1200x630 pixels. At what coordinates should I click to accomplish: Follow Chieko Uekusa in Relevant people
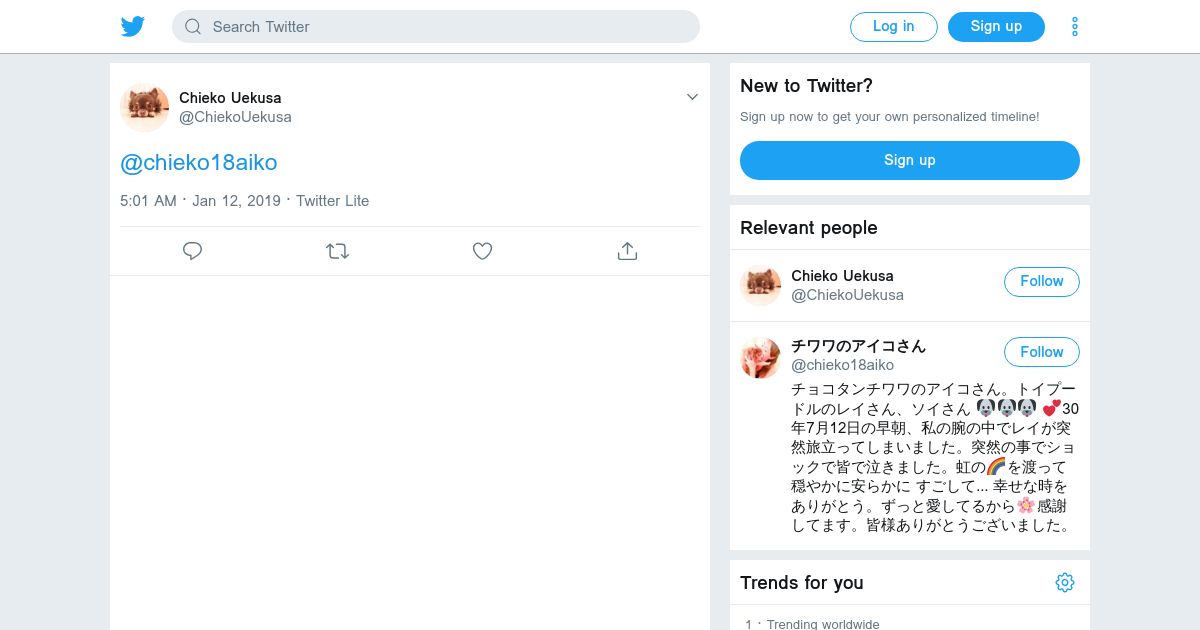pyautogui.click(x=1041, y=282)
